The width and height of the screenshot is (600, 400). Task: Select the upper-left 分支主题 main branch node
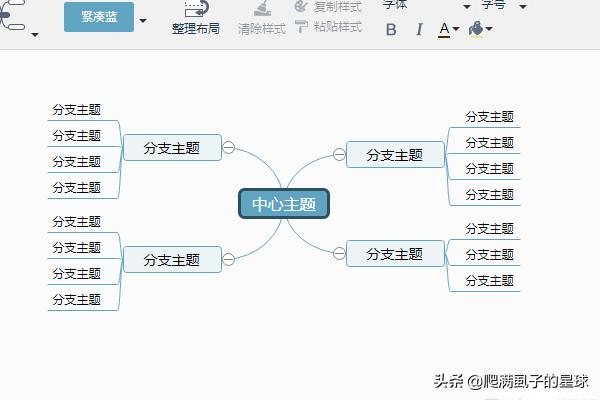[172, 148]
